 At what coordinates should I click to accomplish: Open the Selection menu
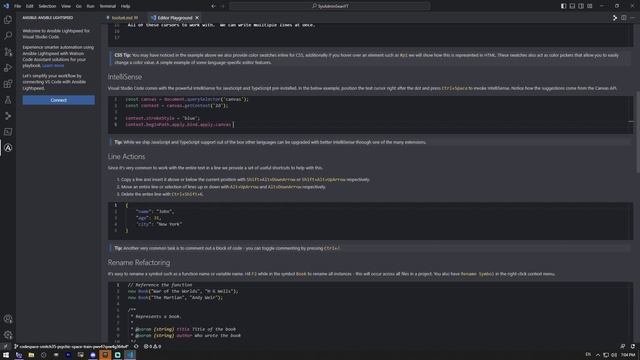pyautogui.click(x=47, y=6)
